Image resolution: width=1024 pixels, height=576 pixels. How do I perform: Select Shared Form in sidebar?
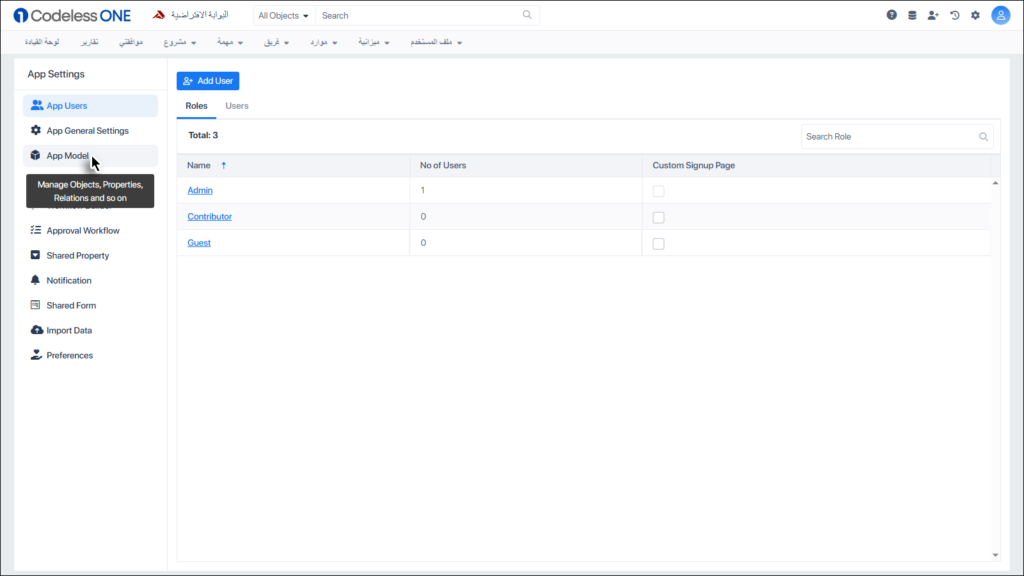pyautogui.click(x=90, y=305)
